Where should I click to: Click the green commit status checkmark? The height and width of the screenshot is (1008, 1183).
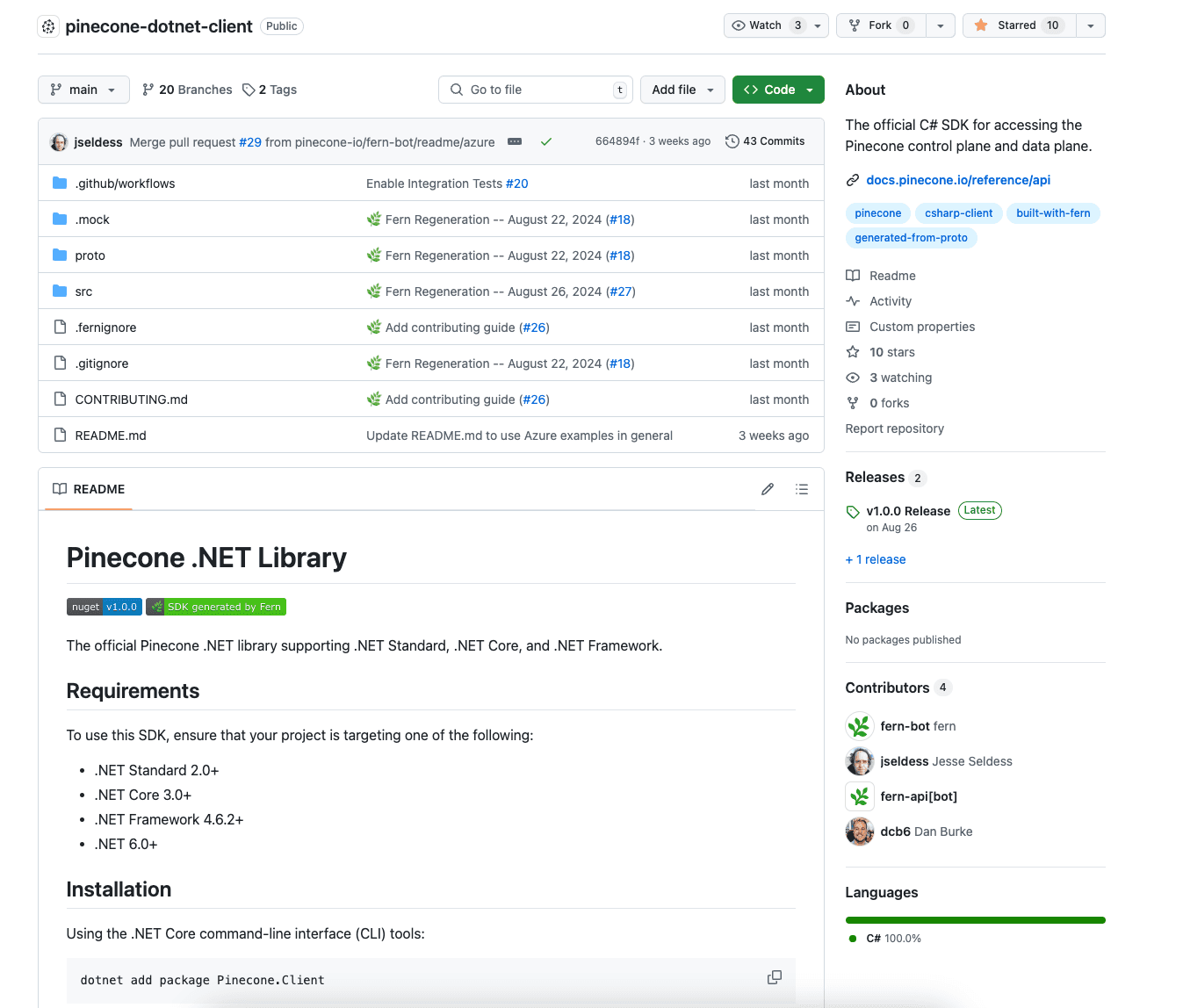tap(546, 141)
